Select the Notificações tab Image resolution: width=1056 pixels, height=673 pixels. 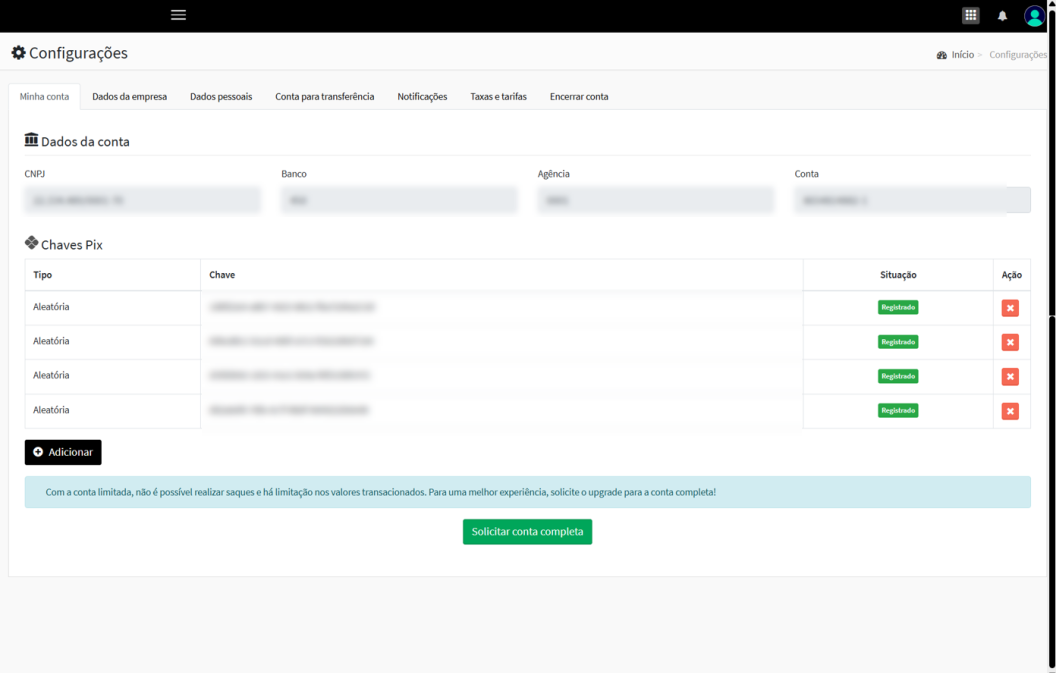(422, 97)
